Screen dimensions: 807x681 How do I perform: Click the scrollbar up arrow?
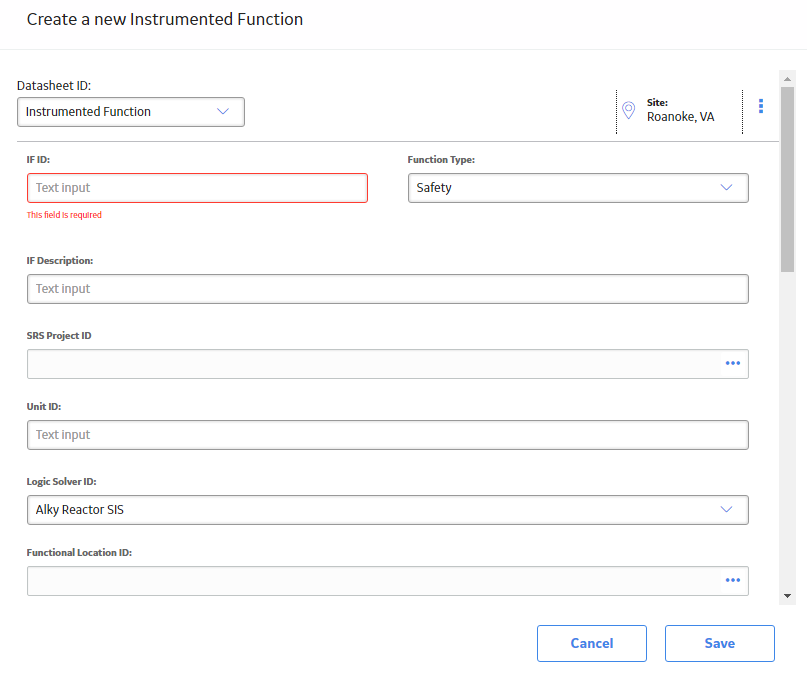point(787,79)
